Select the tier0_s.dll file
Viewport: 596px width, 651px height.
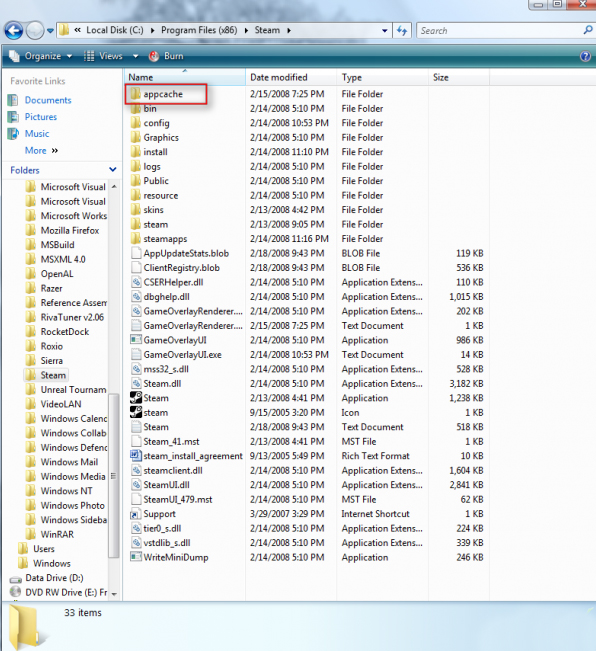(x=156, y=529)
